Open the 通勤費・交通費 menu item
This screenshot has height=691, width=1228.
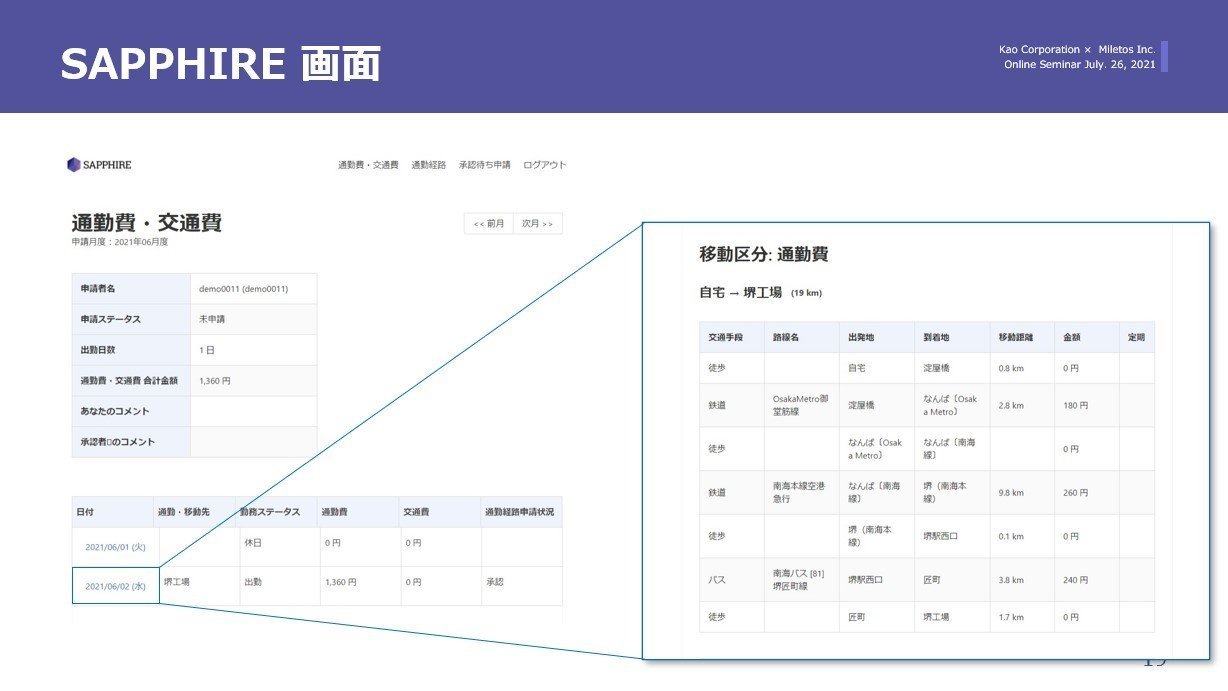pyautogui.click(x=368, y=165)
